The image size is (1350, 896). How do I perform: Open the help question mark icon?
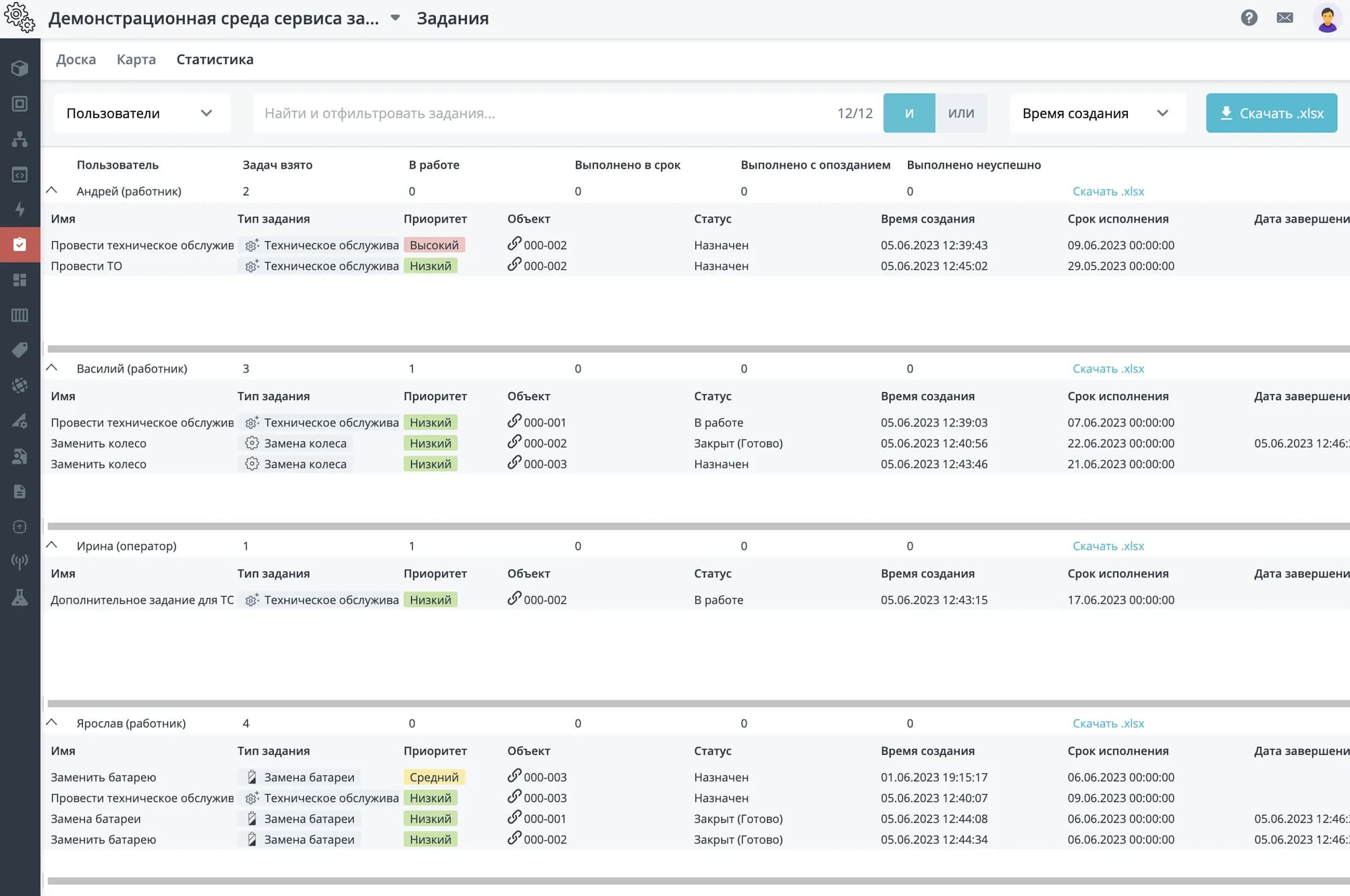(x=1249, y=18)
